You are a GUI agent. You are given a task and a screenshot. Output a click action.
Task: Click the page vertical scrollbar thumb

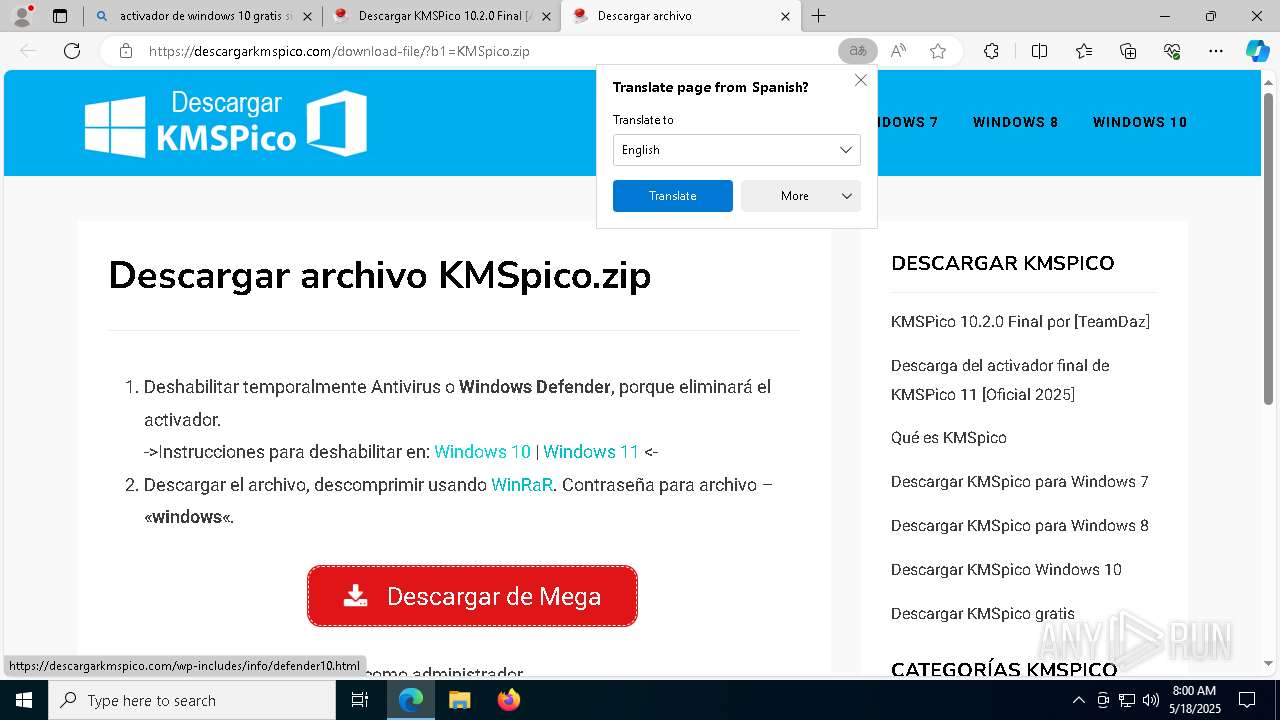coord(1269,250)
